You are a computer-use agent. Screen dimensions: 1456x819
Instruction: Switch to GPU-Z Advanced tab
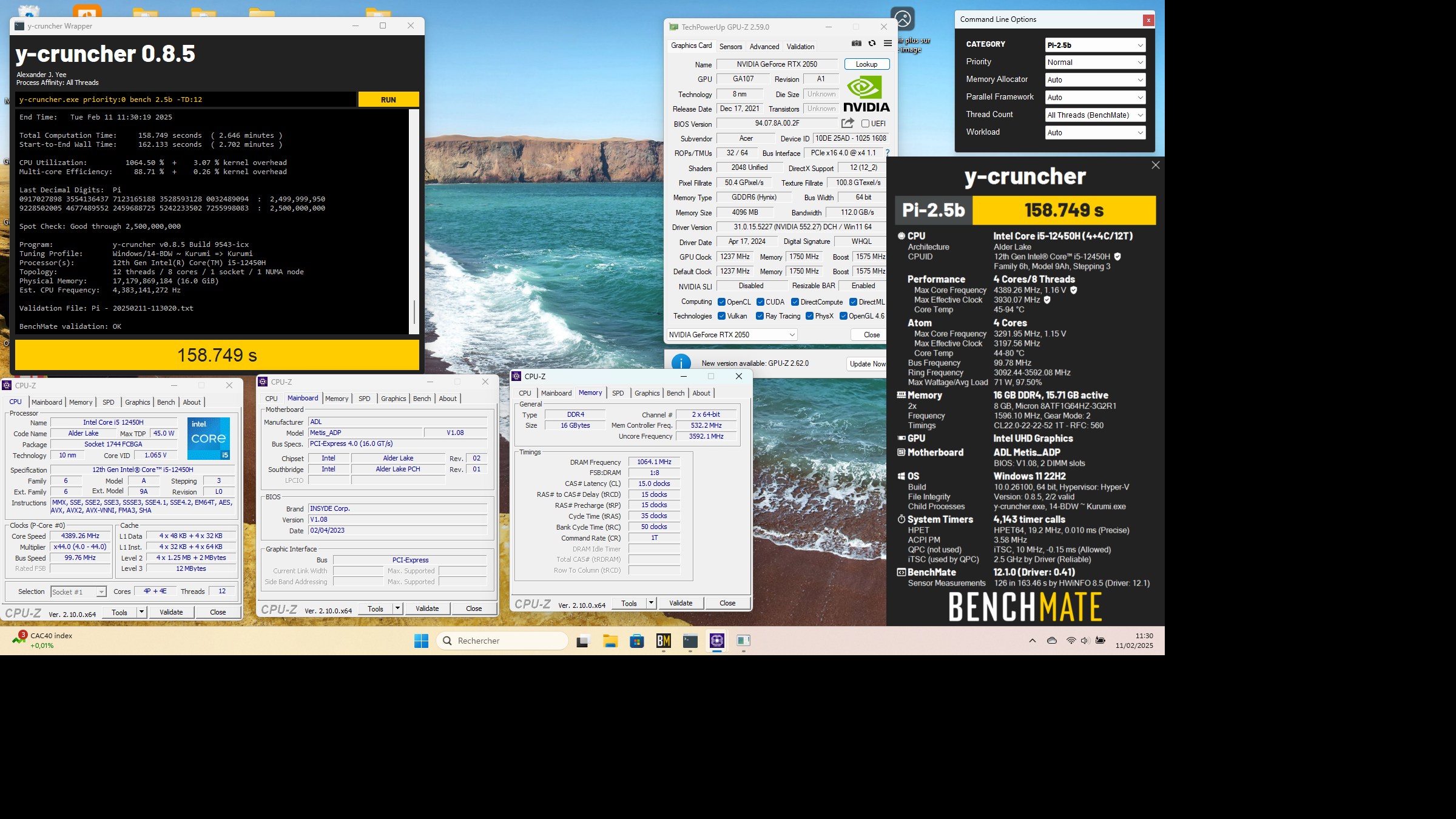tap(764, 47)
